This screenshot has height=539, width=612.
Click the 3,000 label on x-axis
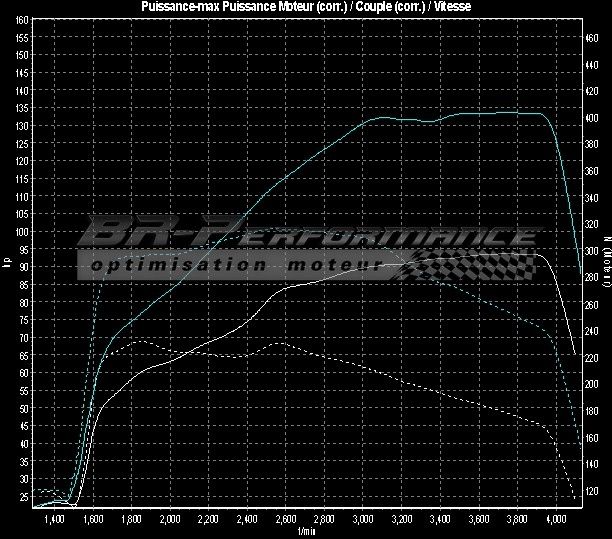[x=362, y=520]
